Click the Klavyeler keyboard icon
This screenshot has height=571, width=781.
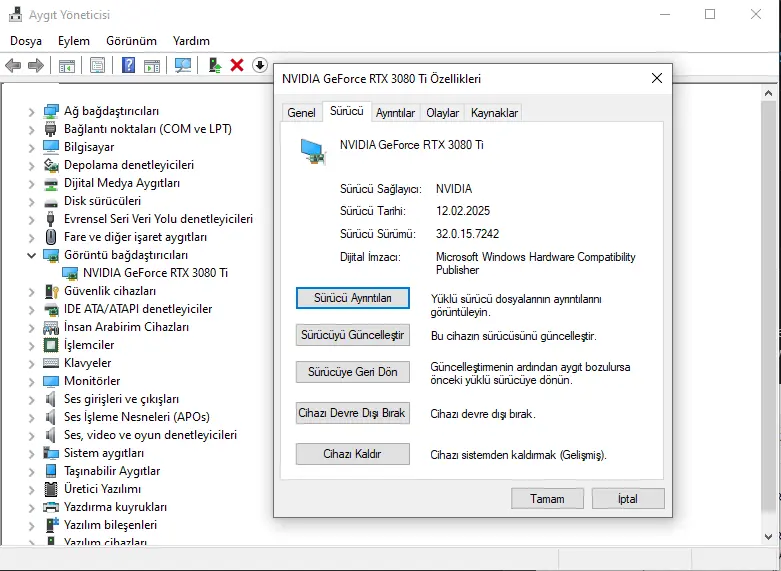51,363
